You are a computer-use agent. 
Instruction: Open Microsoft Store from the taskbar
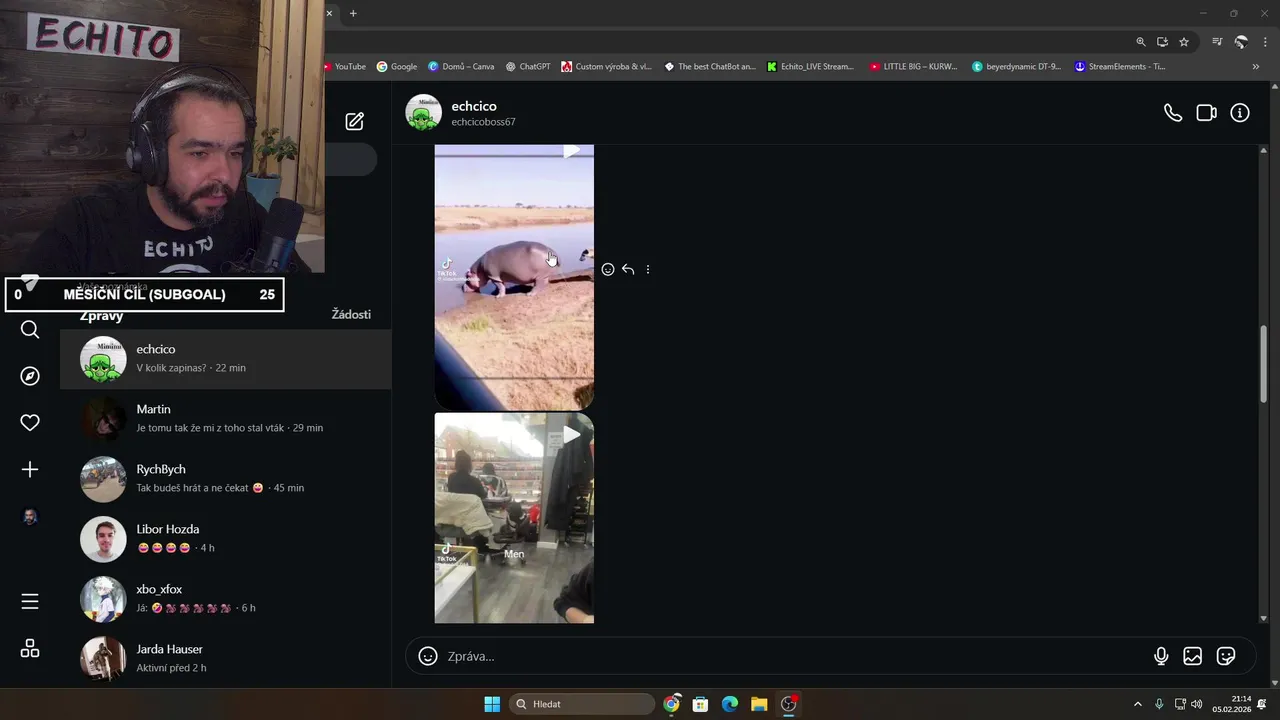[700, 704]
